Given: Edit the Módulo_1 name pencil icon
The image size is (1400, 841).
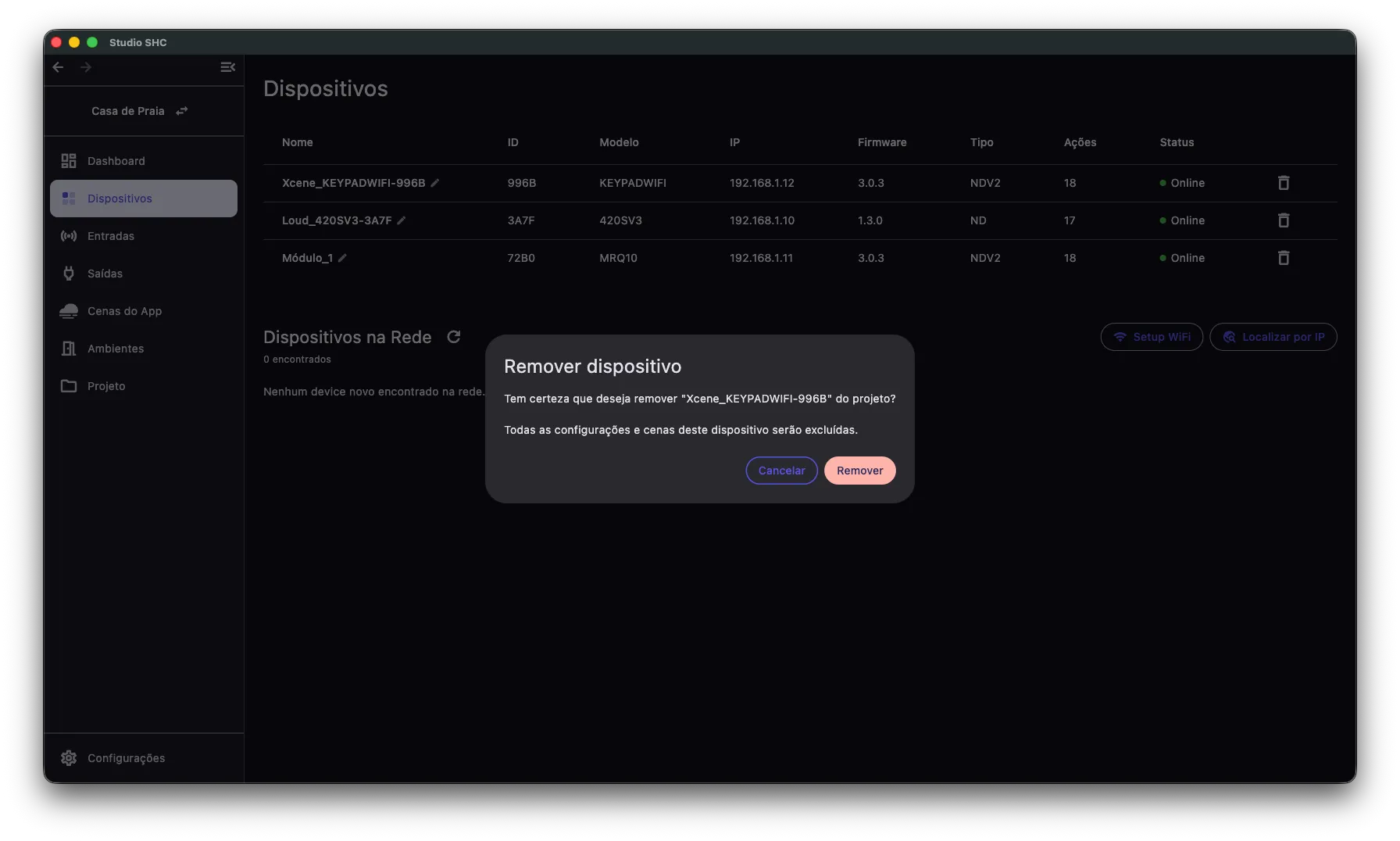Looking at the screenshot, I should click(342, 258).
